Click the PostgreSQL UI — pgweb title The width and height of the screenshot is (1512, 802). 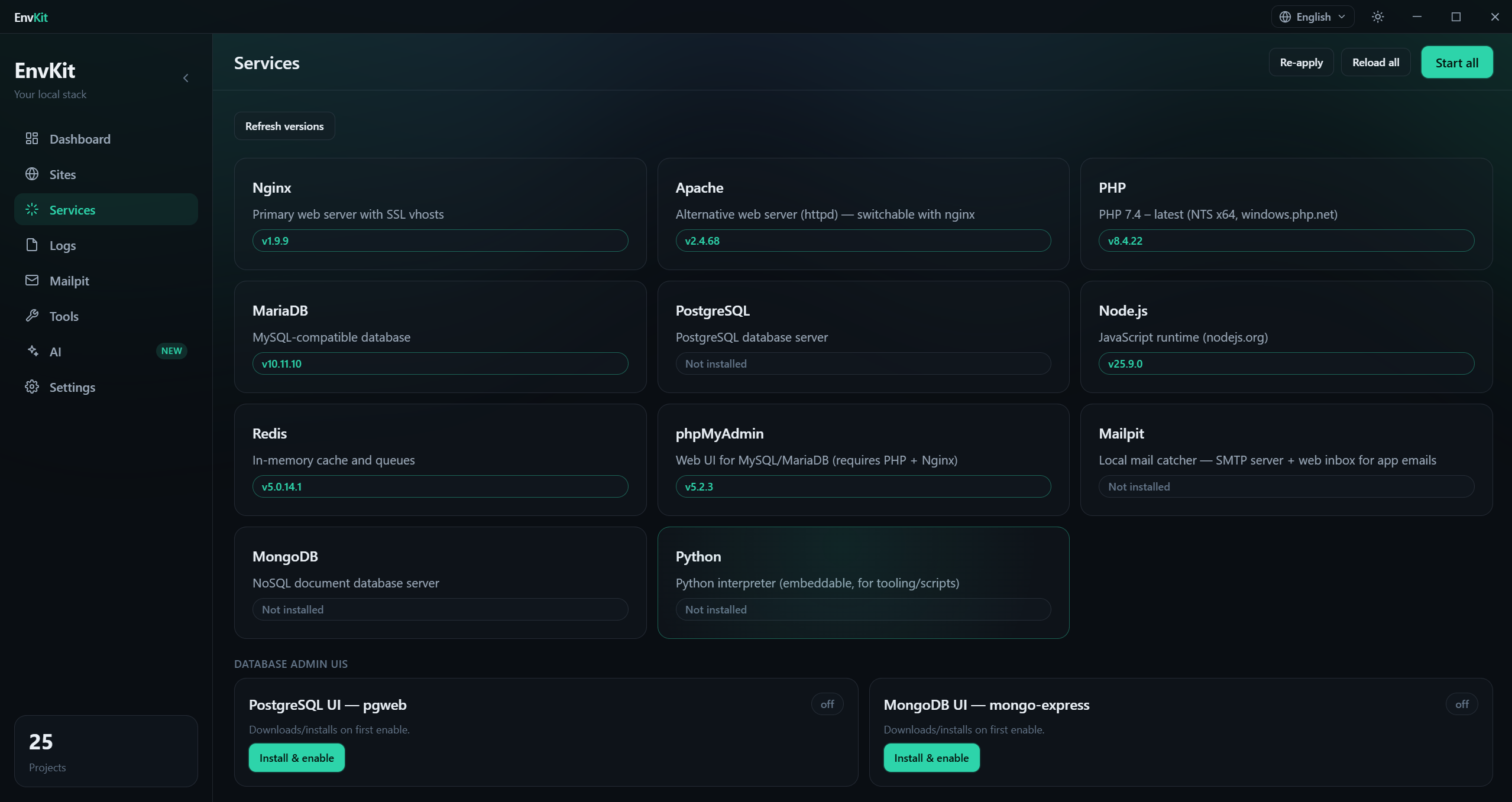pos(328,704)
